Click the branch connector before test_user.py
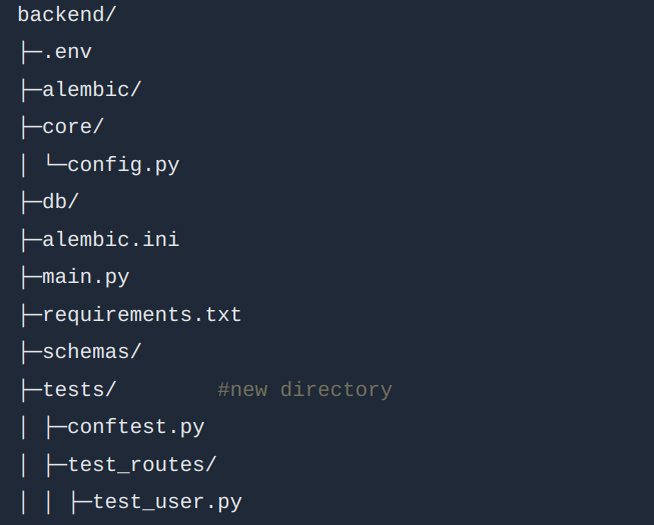Image resolution: width=654 pixels, height=525 pixels. point(82,502)
